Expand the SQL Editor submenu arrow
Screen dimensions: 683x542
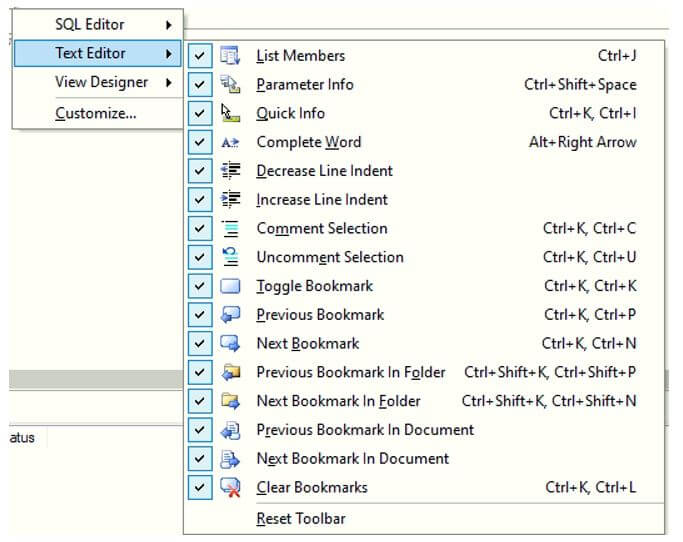[x=167, y=24]
